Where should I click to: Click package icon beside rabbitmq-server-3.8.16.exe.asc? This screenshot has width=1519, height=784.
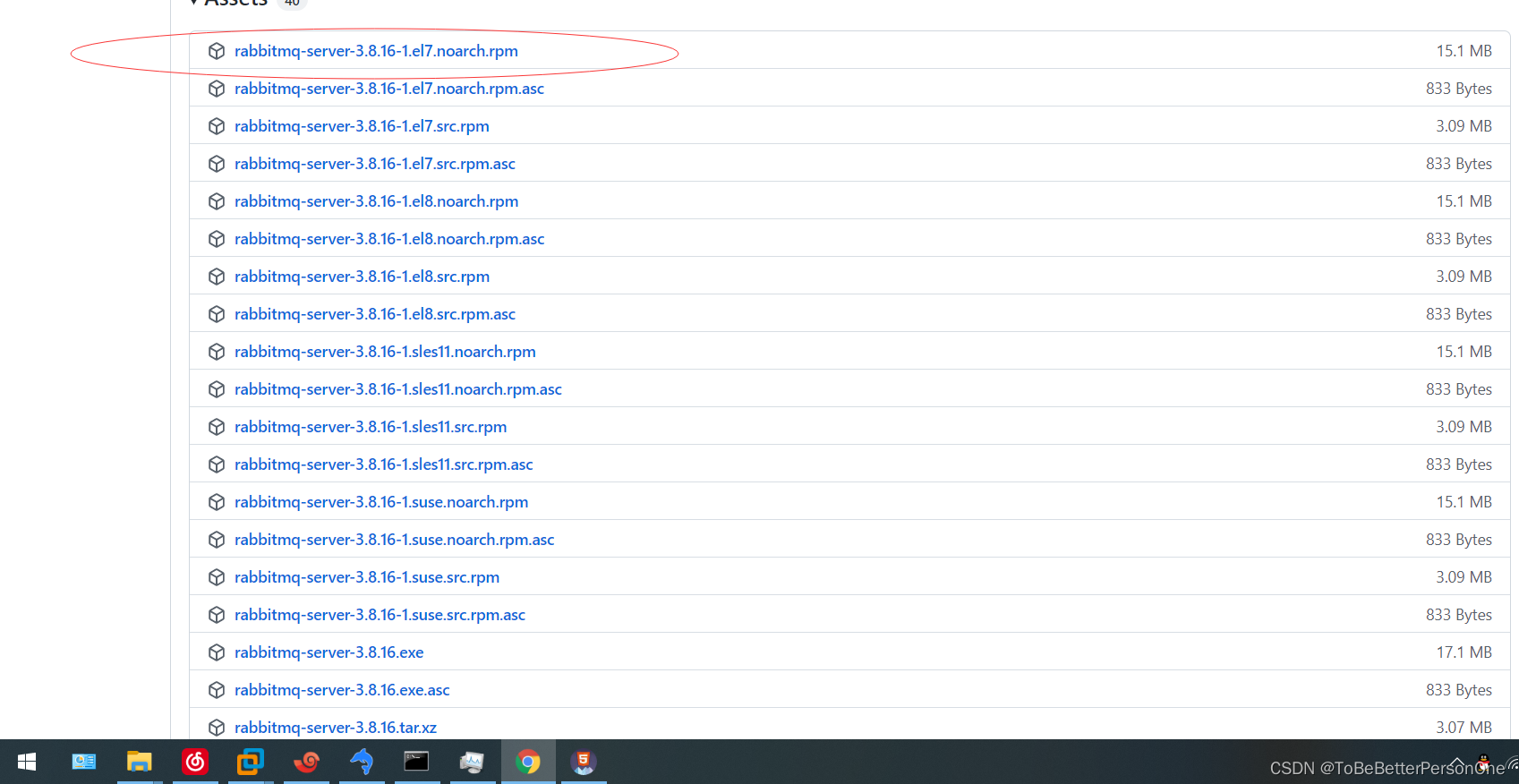(217, 690)
